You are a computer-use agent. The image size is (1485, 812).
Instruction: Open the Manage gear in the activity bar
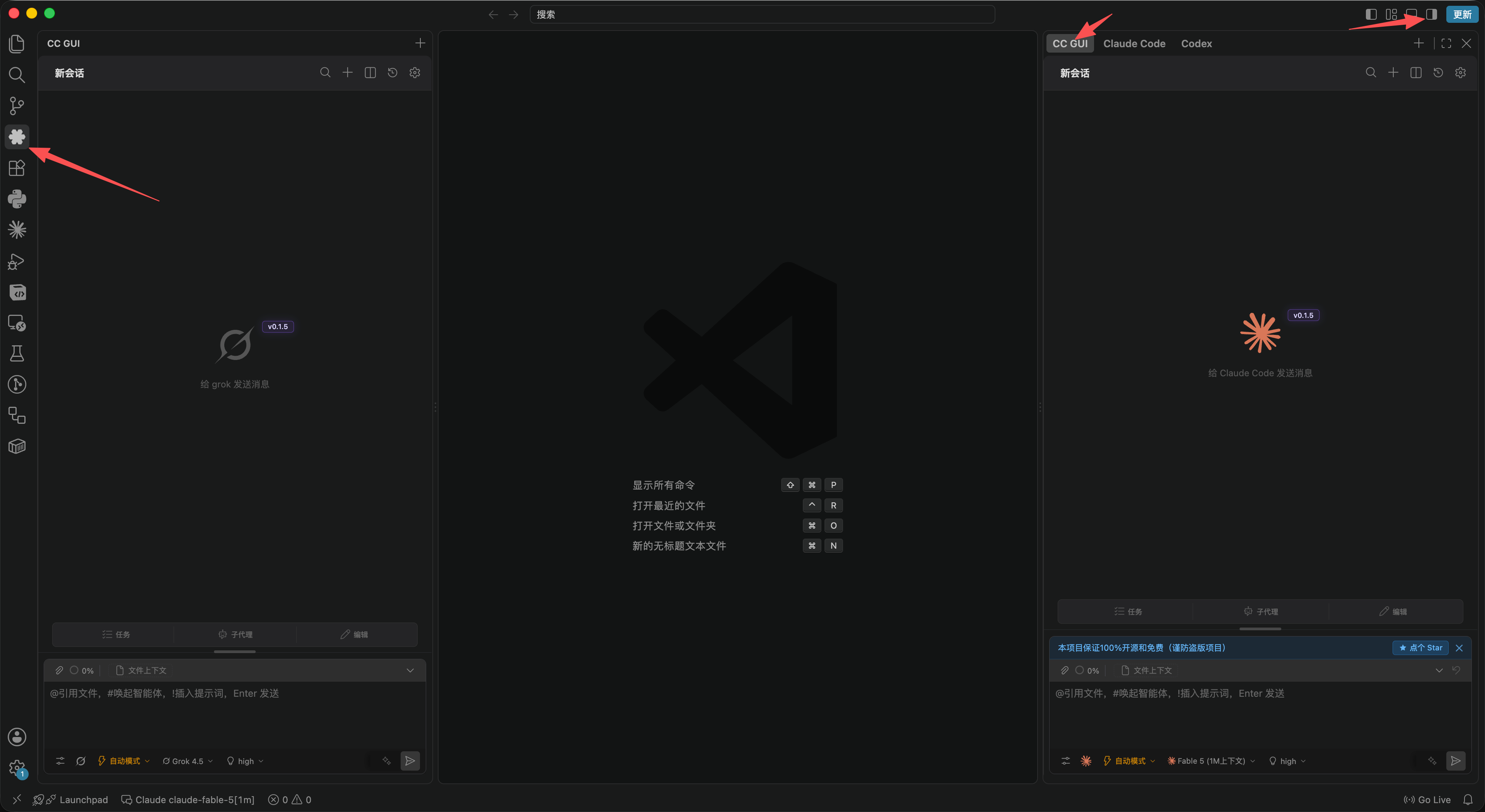pyautogui.click(x=17, y=768)
